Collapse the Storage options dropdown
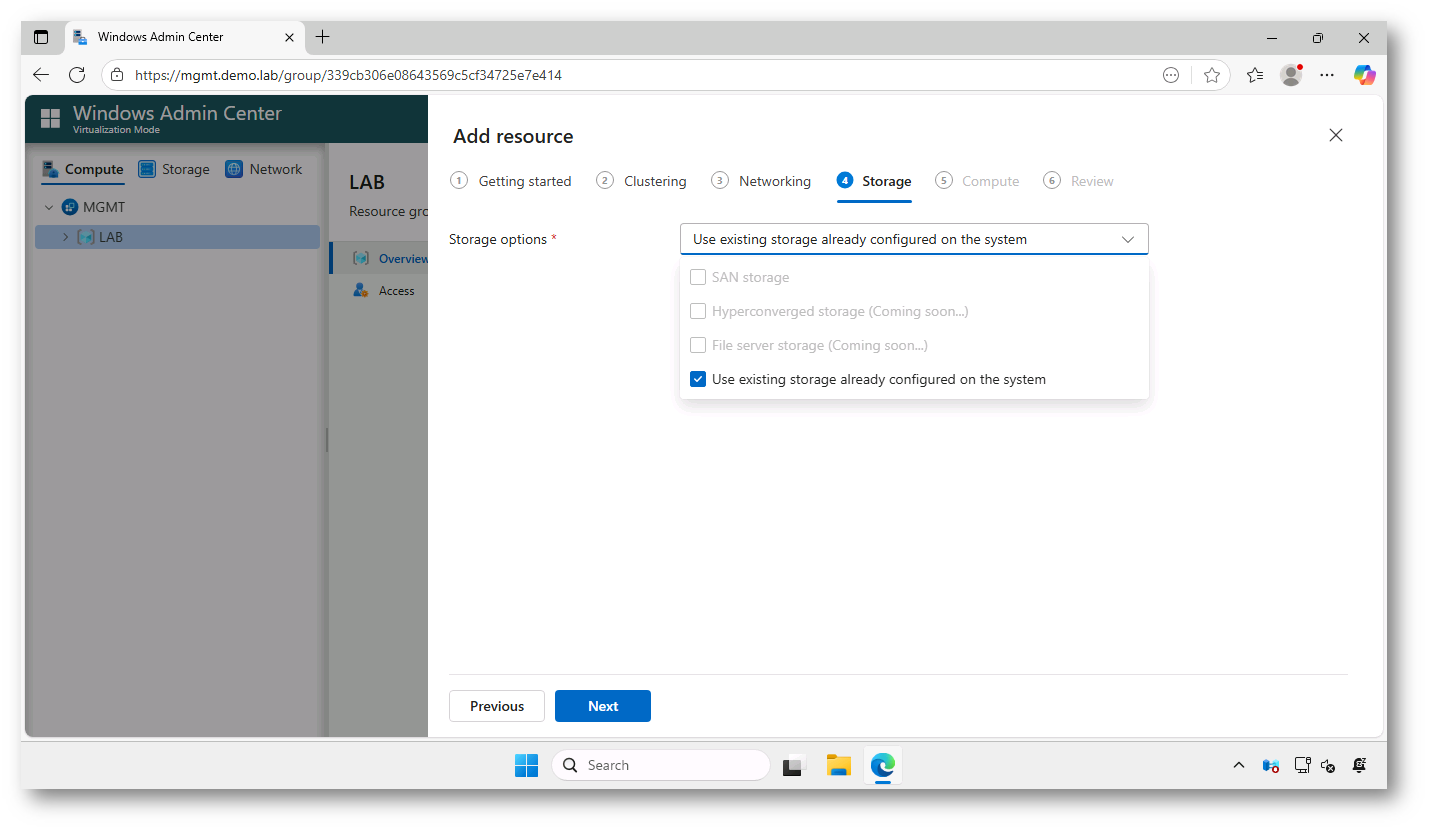 point(1127,240)
